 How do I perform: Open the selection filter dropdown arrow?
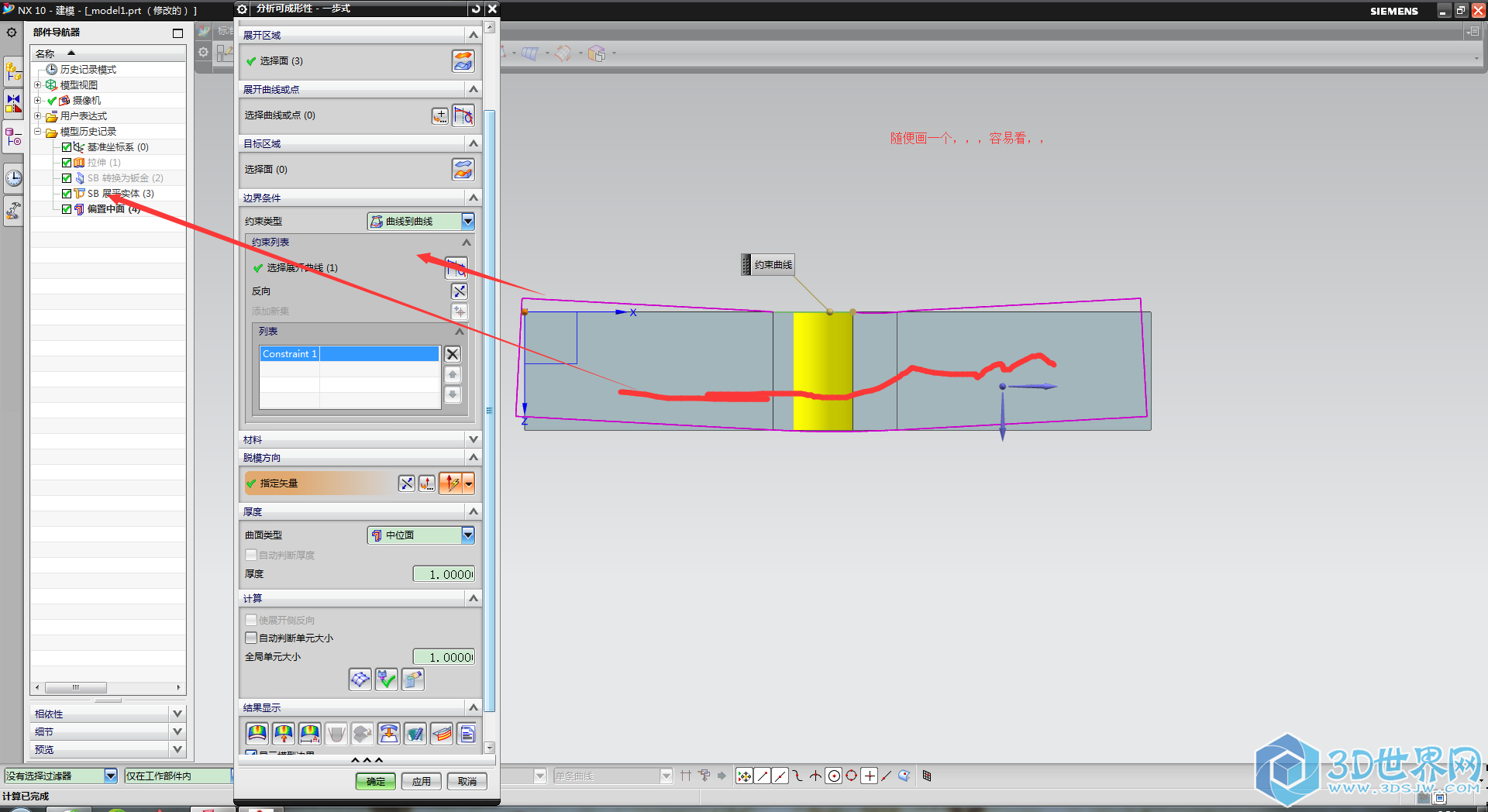111,776
